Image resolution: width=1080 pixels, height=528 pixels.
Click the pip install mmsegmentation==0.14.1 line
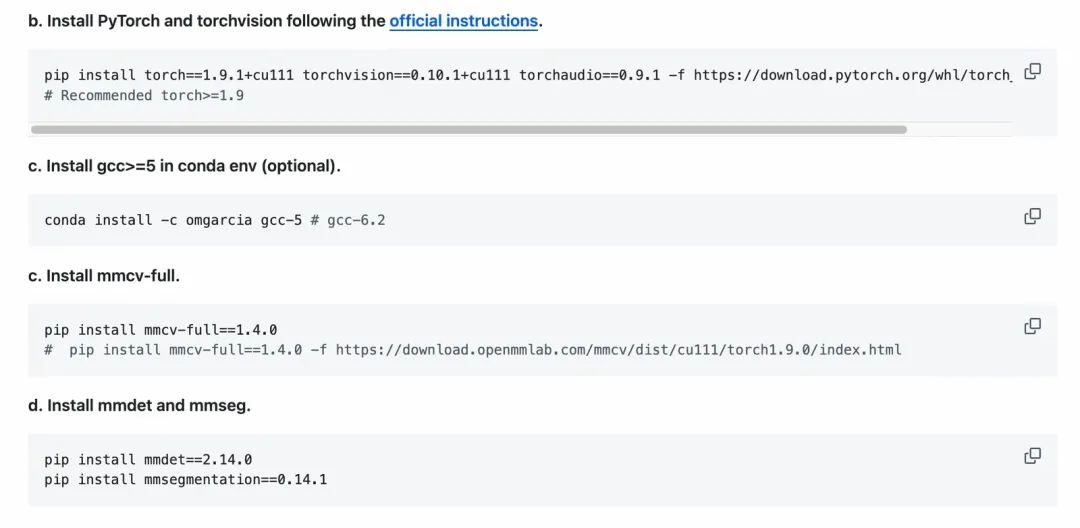185,480
